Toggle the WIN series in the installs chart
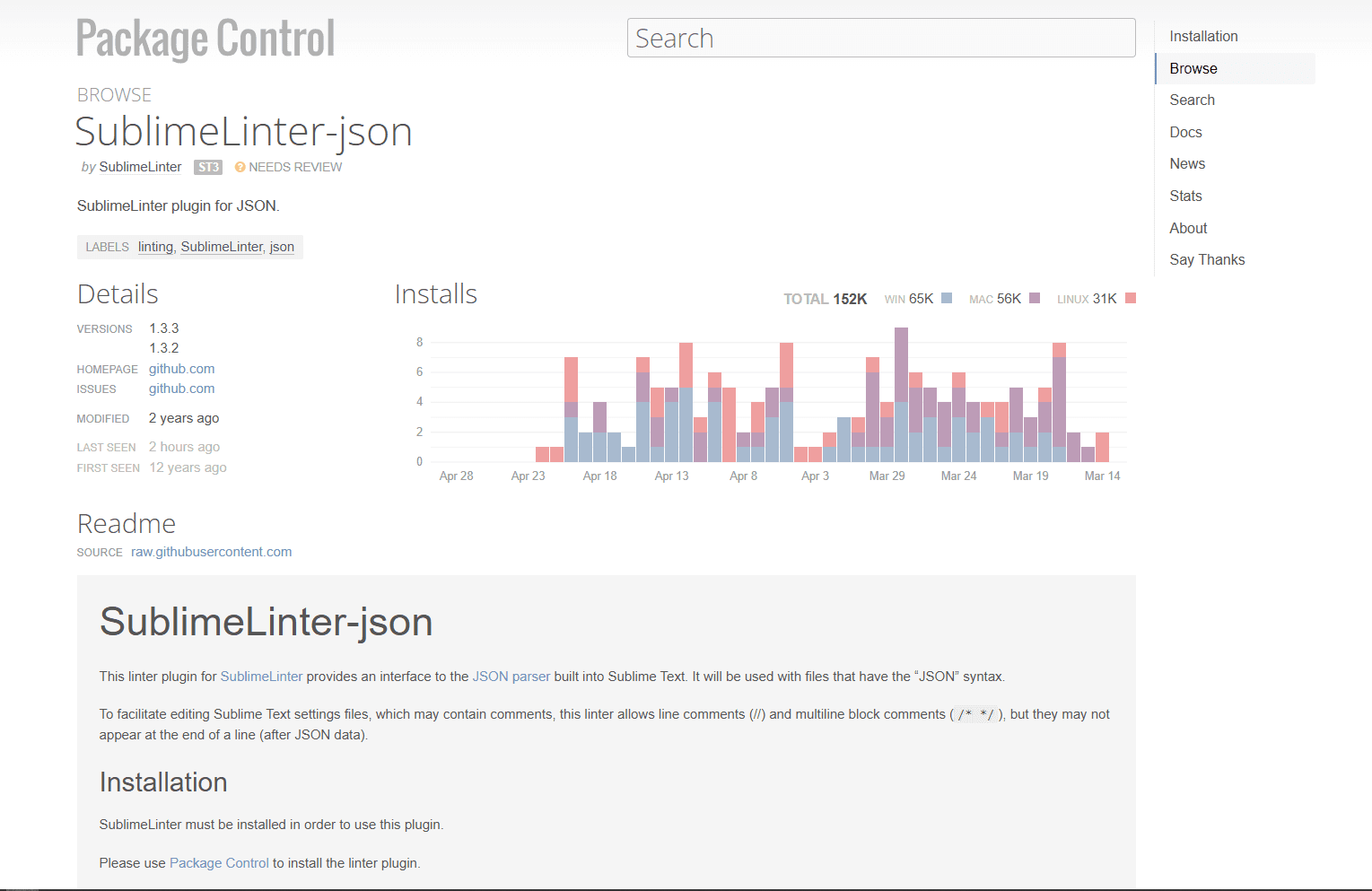 907,298
